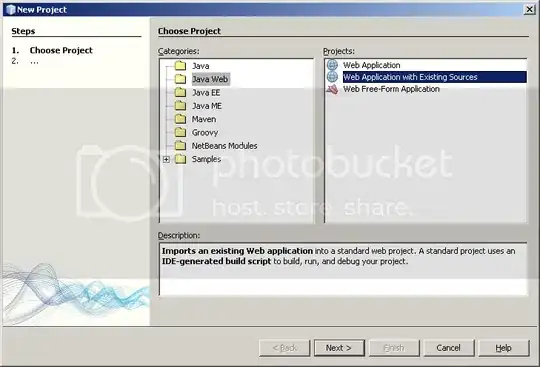Expand the Samples category tree node
Viewport: 540px width, 367px height.
click(x=166, y=159)
